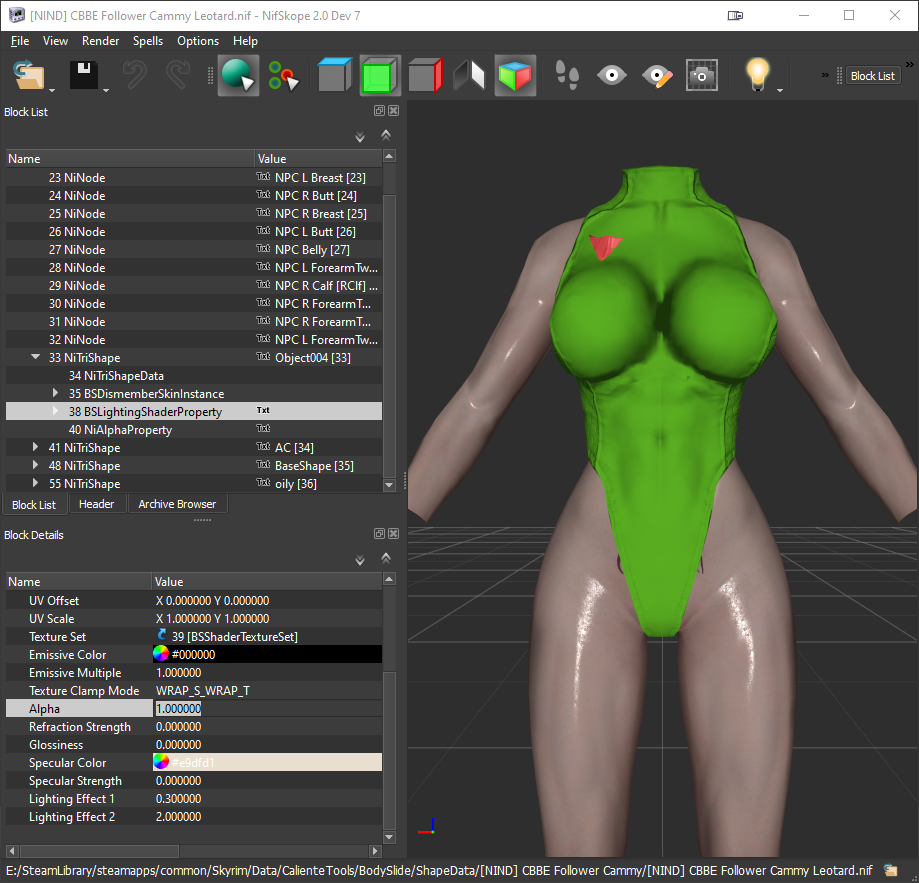This screenshot has height=883, width=919.
Task: Open the Save dropdown arrow
Action: click(105, 90)
